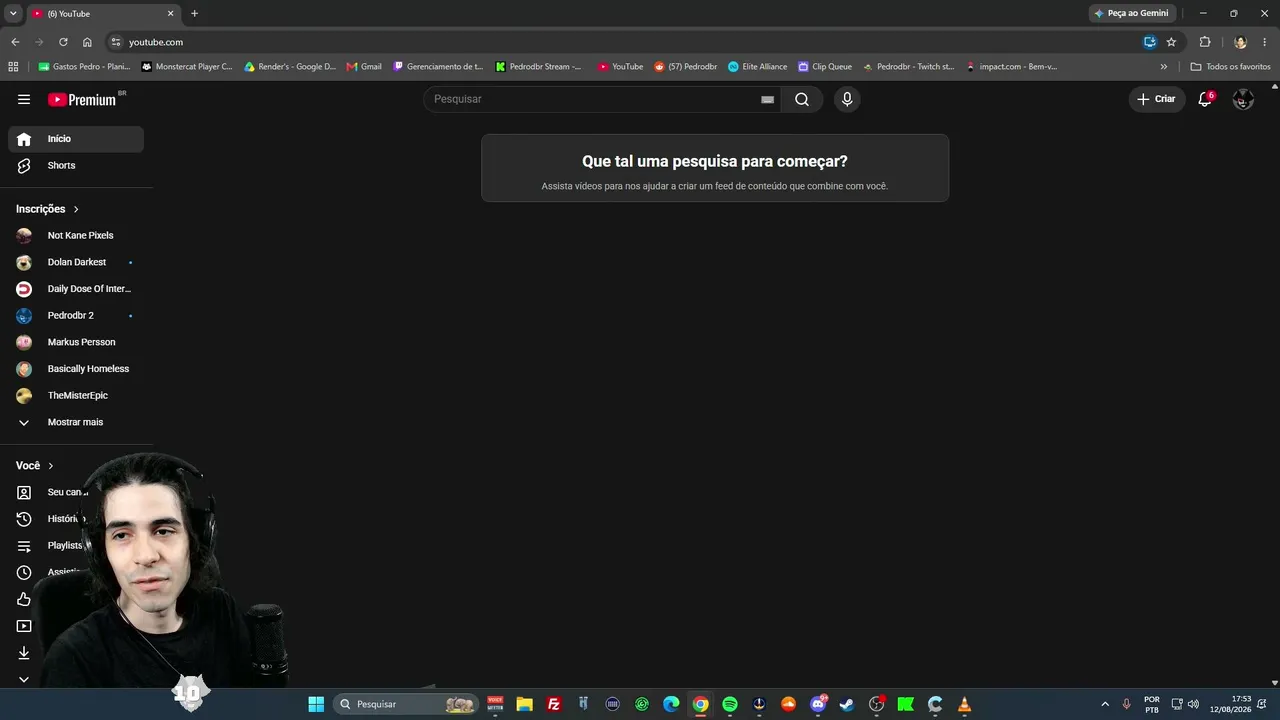Open downloads arrow icon in sidebar
The height and width of the screenshot is (720, 1280).
(x=24, y=653)
